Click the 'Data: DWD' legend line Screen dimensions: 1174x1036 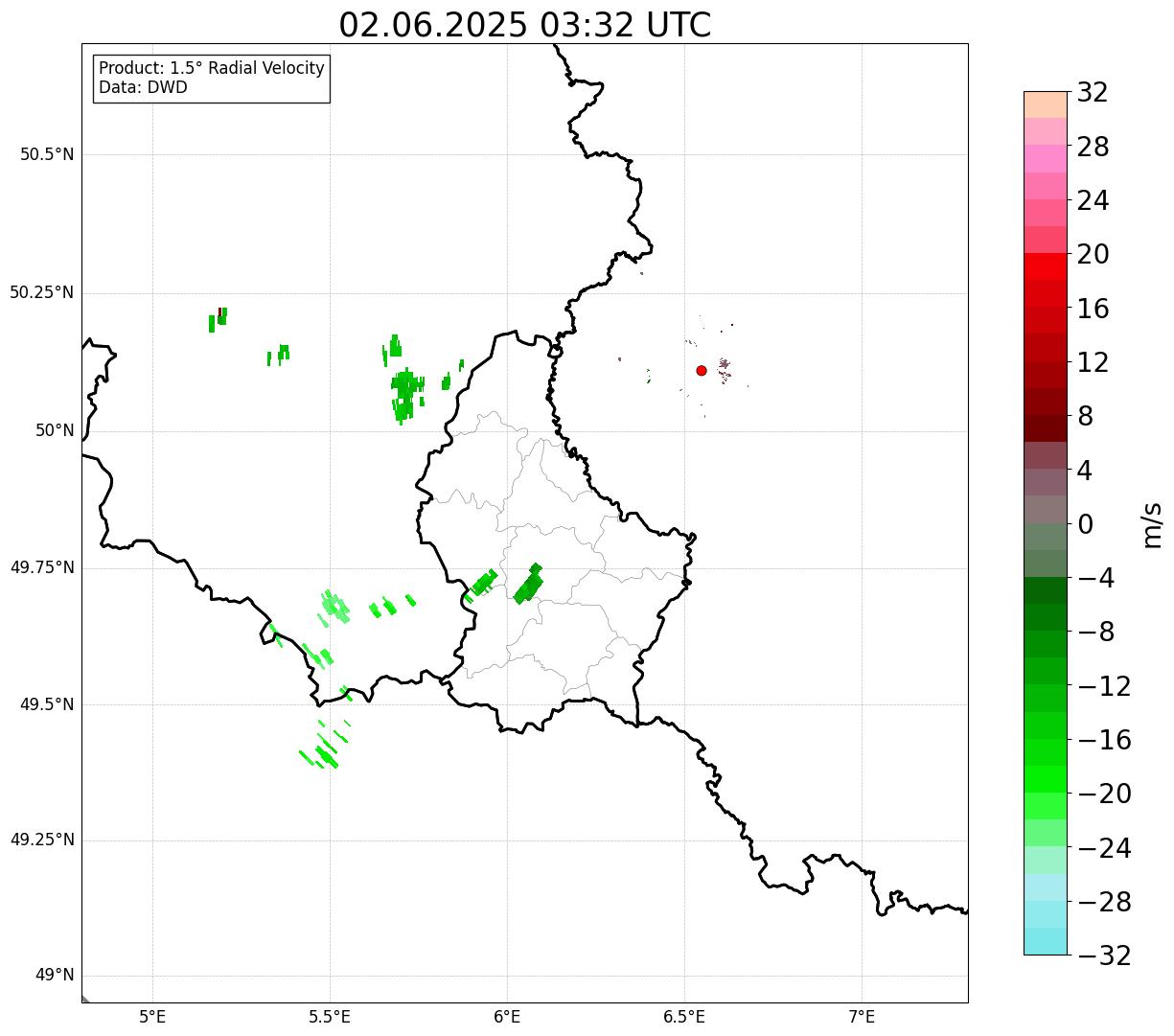(143, 87)
